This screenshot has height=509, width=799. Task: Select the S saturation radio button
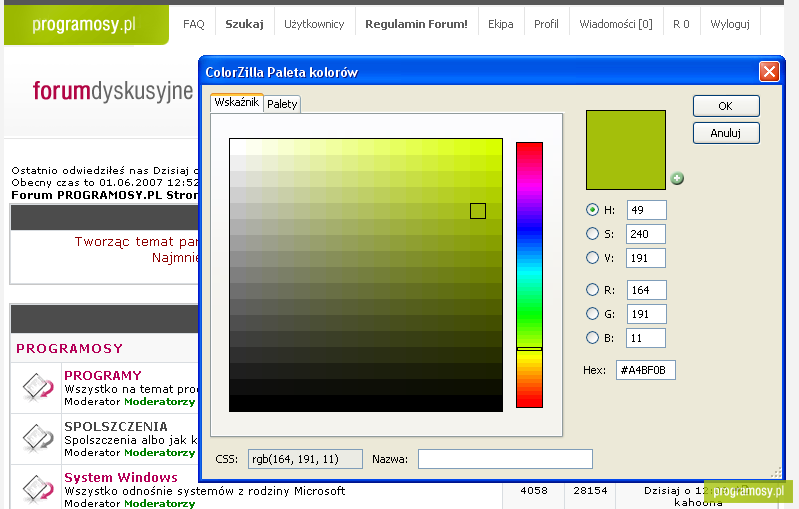tap(592, 233)
